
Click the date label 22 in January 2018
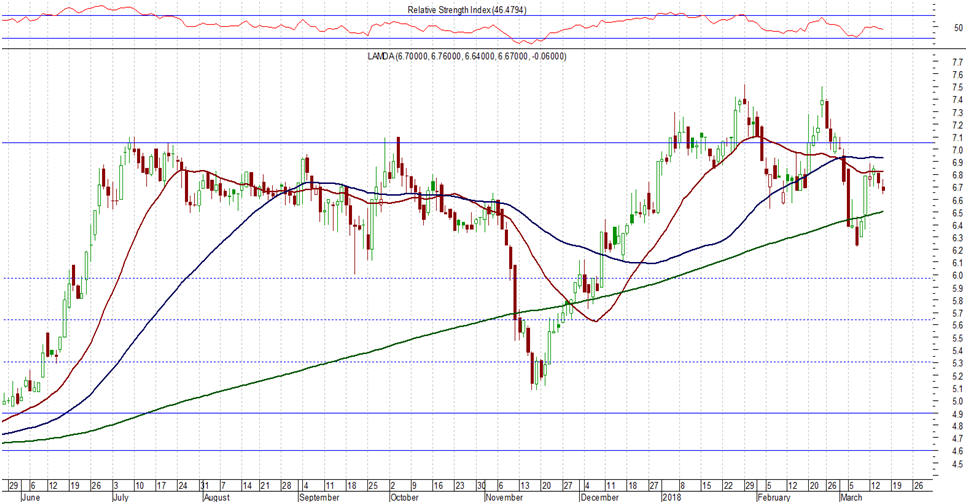pos(728,486)
